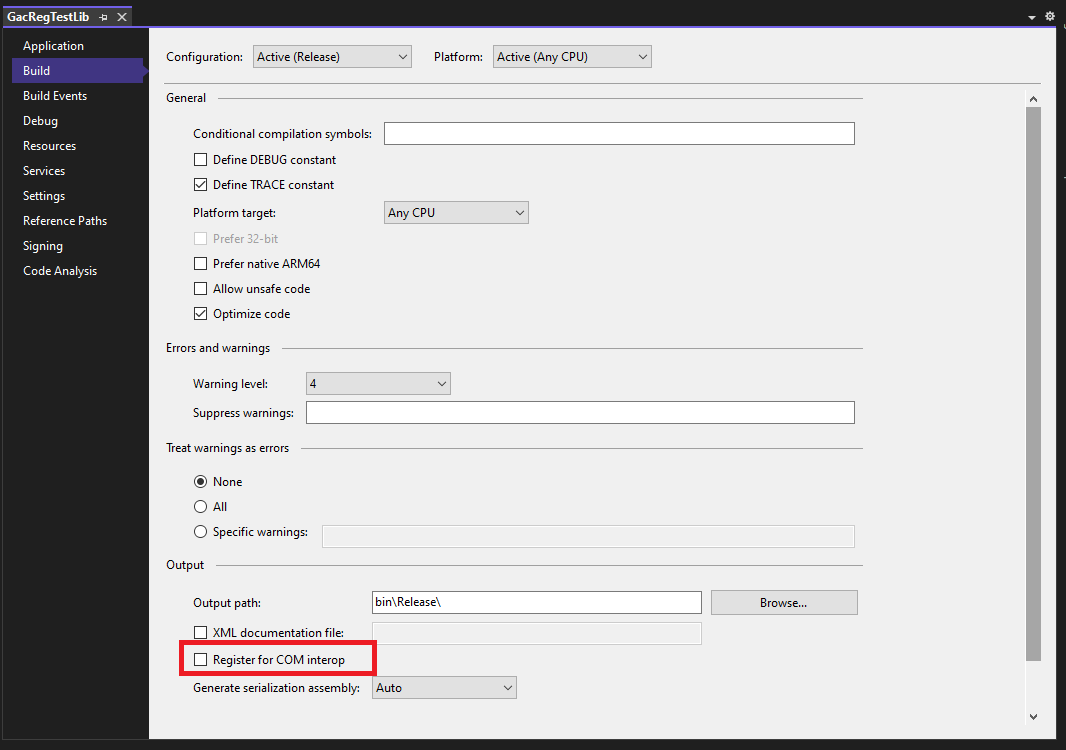Change the Warning level dropdown

377,383
